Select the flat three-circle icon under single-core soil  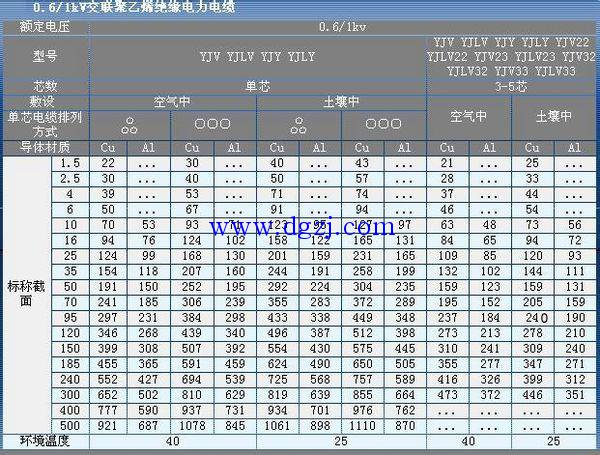pyautogui.click(x=381, y=125)
